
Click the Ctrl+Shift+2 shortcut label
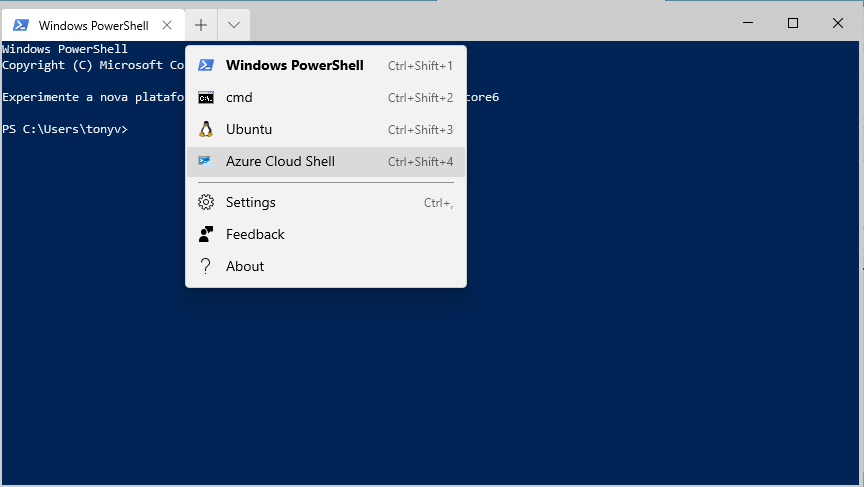click(x=420, y=98)
